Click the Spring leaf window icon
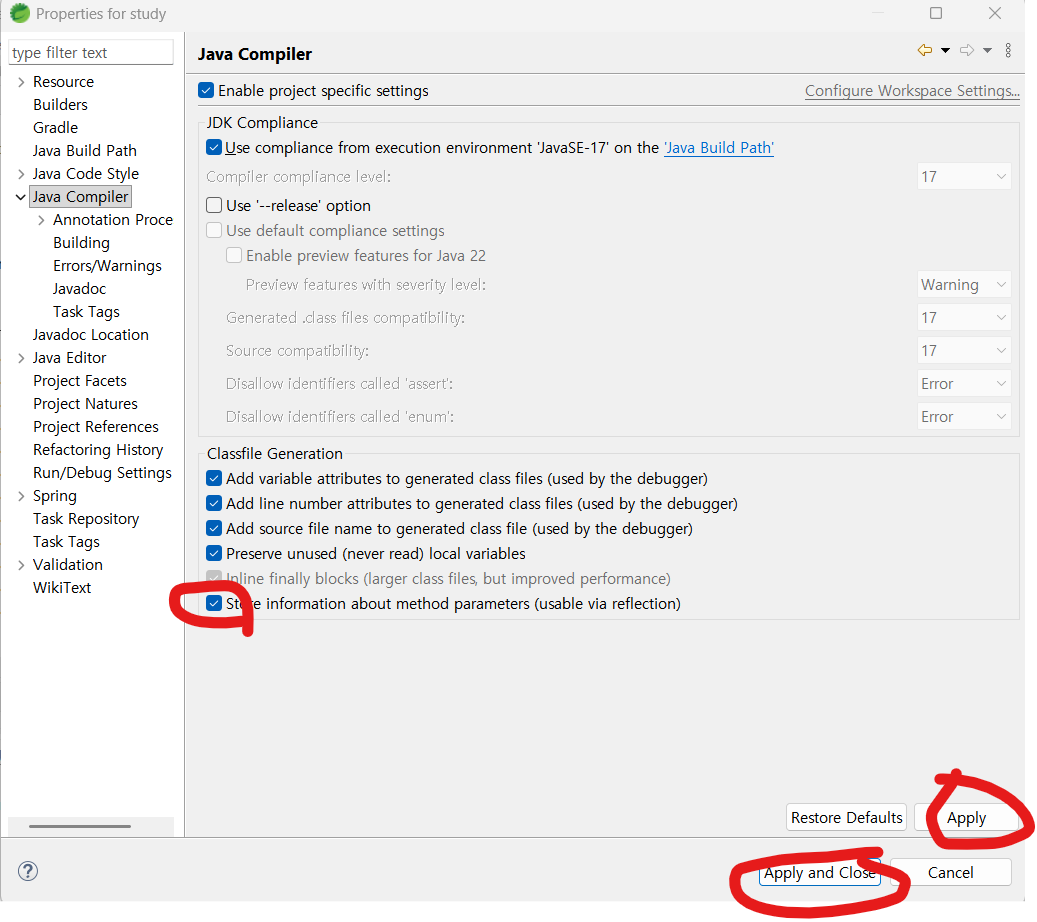This screenshot has width=1037, height=922. click(20, 13)
